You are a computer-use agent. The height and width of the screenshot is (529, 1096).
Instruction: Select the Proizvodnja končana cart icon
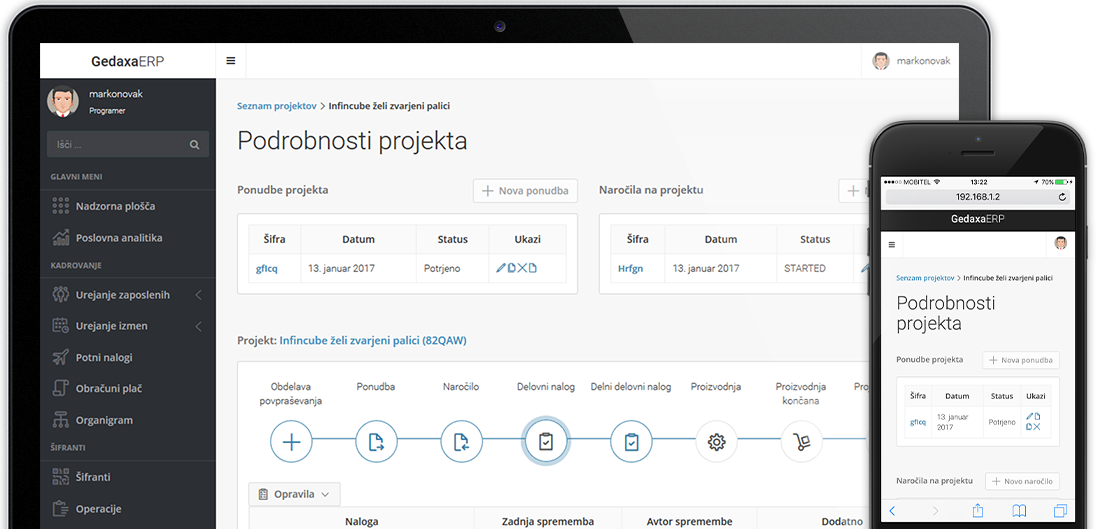[801, 441]
